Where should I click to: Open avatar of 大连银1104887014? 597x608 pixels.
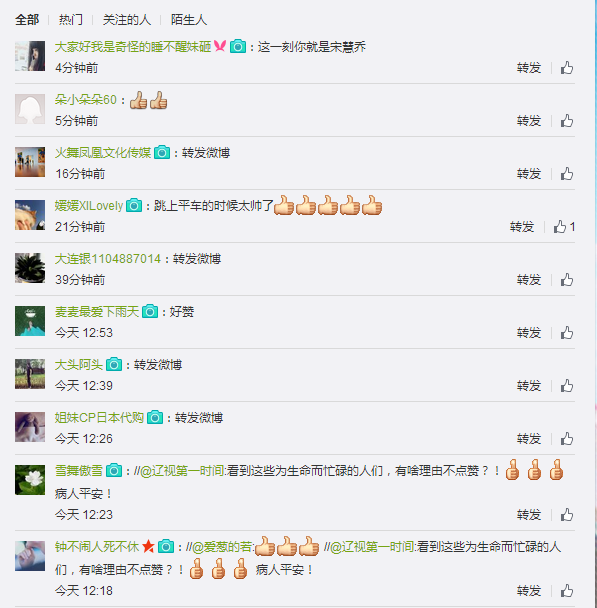(x=30, y=268)
